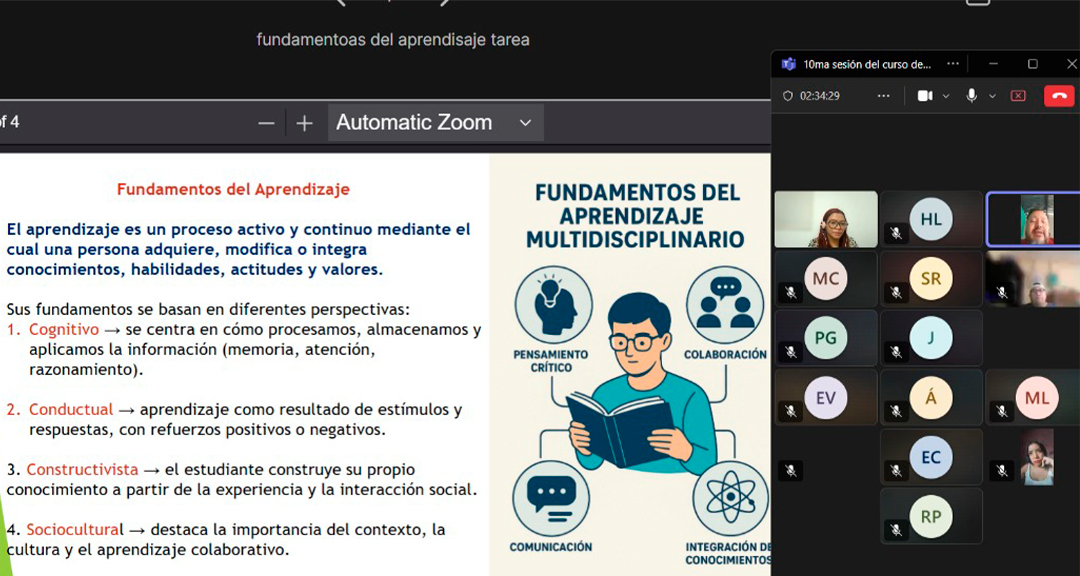Click the red word "Cognitivo"

[64, 329]
